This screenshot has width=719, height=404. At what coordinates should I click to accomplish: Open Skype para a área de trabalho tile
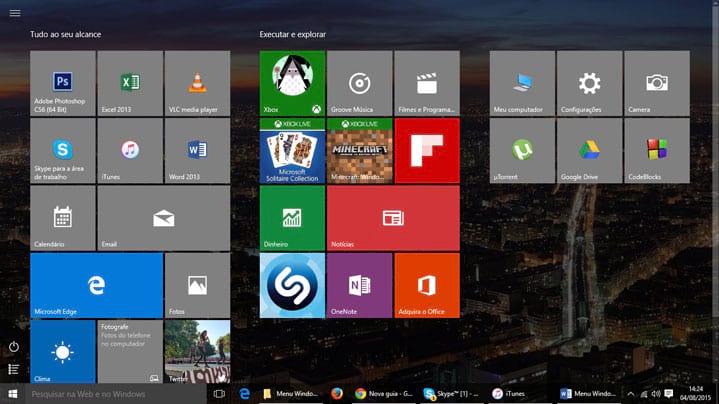coord(63,150)
